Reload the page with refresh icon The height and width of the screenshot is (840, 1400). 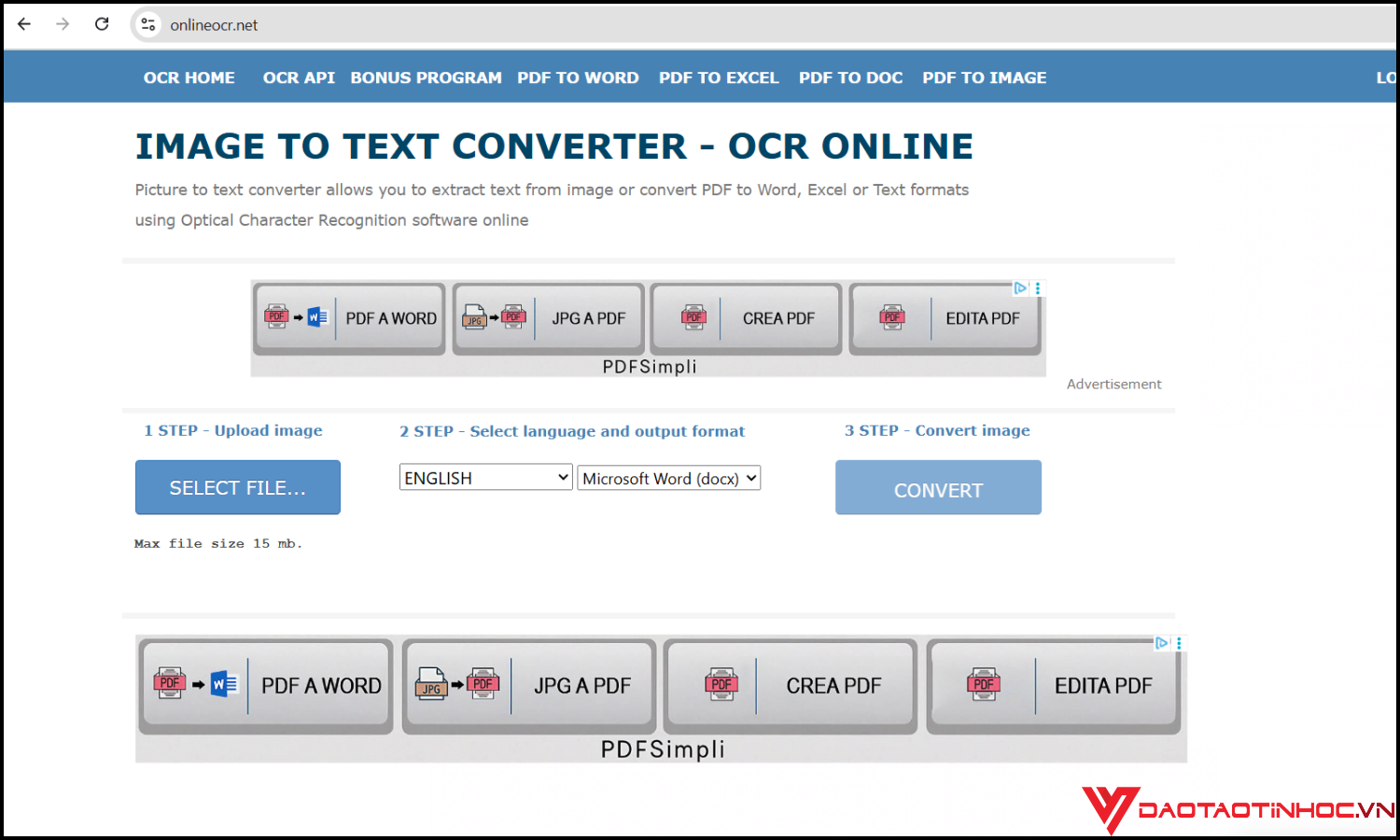pyautogui.click(x=102, y=24)
